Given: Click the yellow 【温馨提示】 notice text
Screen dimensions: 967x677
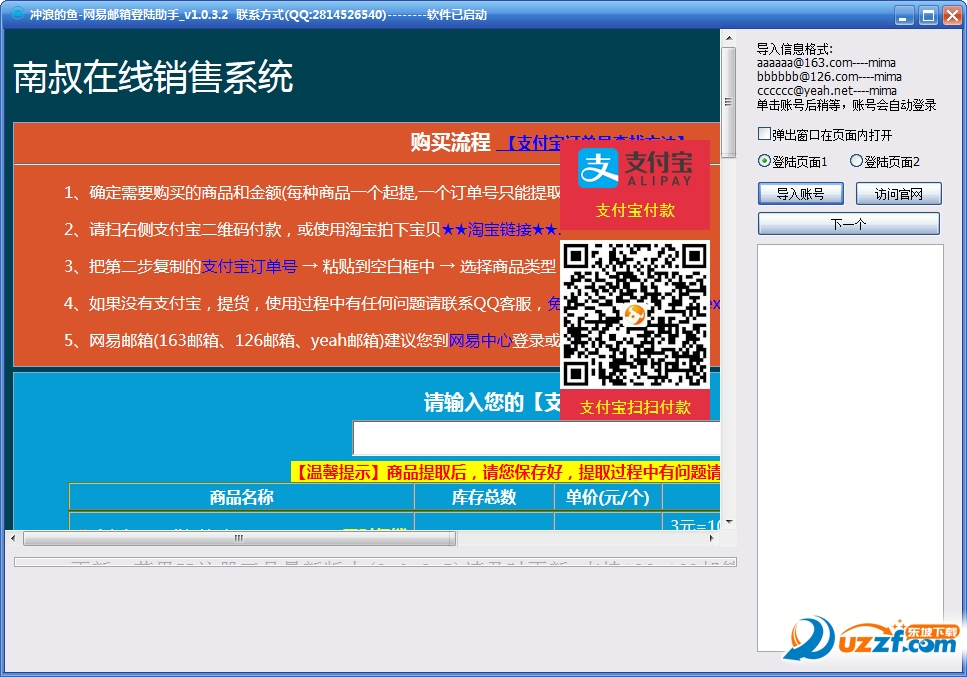Looking at the screenshot, I should coord(506,472).
